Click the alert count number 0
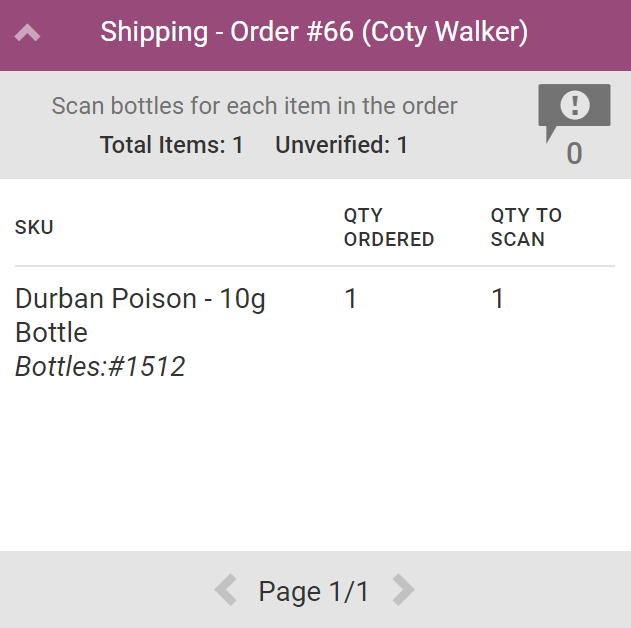631x628 pixels. pos(574,154)
